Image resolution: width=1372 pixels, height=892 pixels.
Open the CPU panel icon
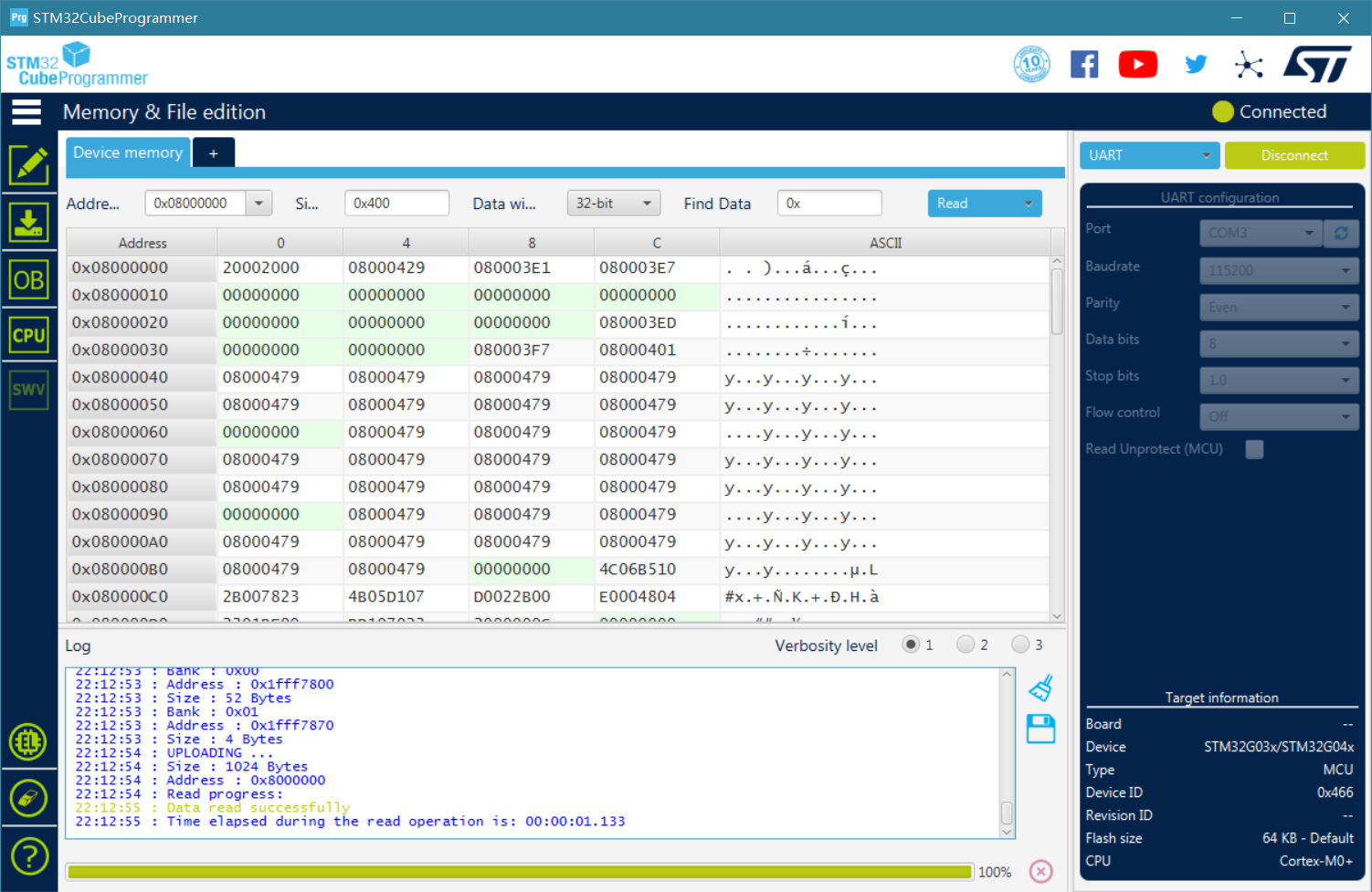29,335
